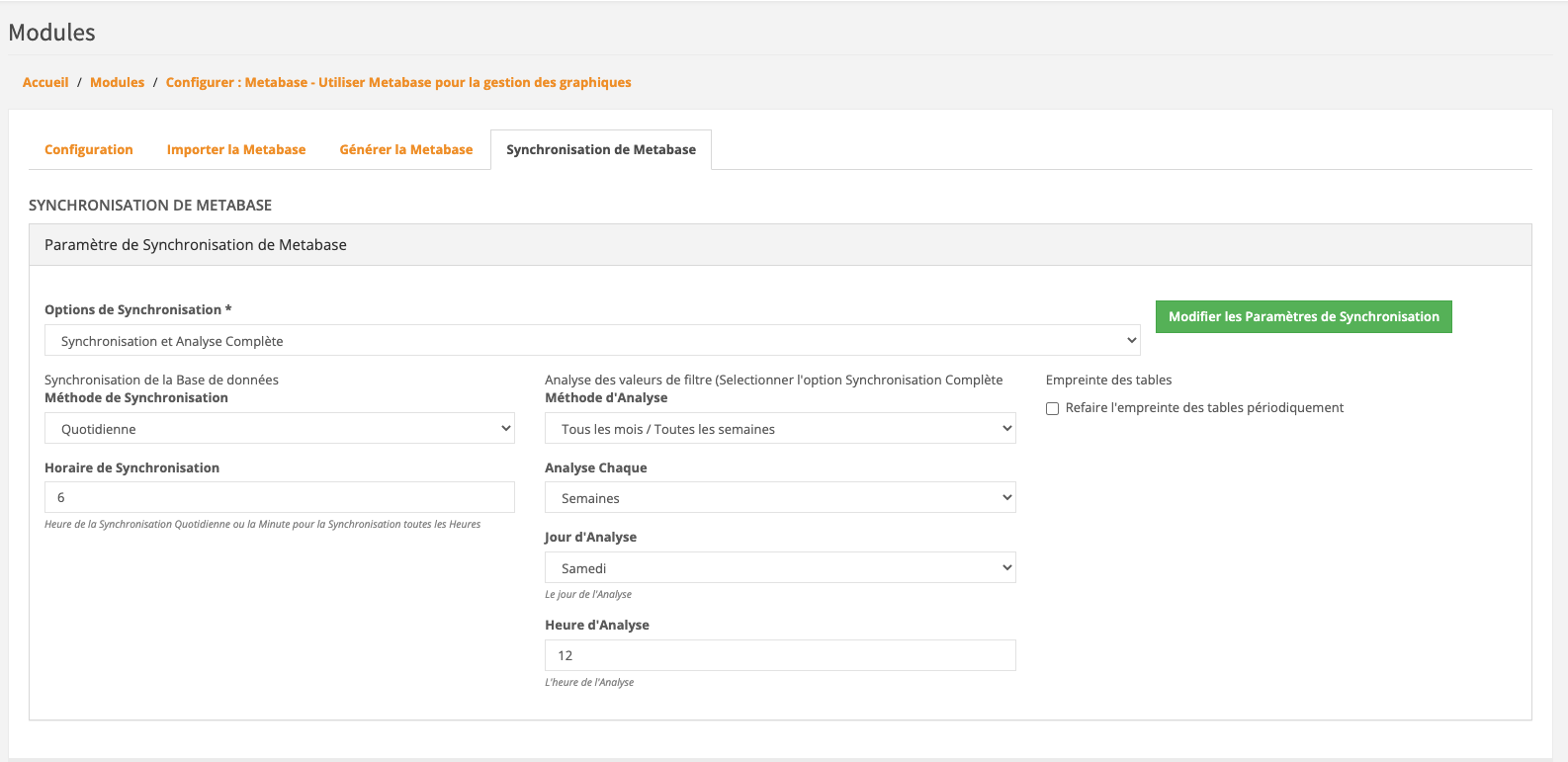Open Modules breadcrumb link
Screen dimensions: 1568x762
coord(117,82)
